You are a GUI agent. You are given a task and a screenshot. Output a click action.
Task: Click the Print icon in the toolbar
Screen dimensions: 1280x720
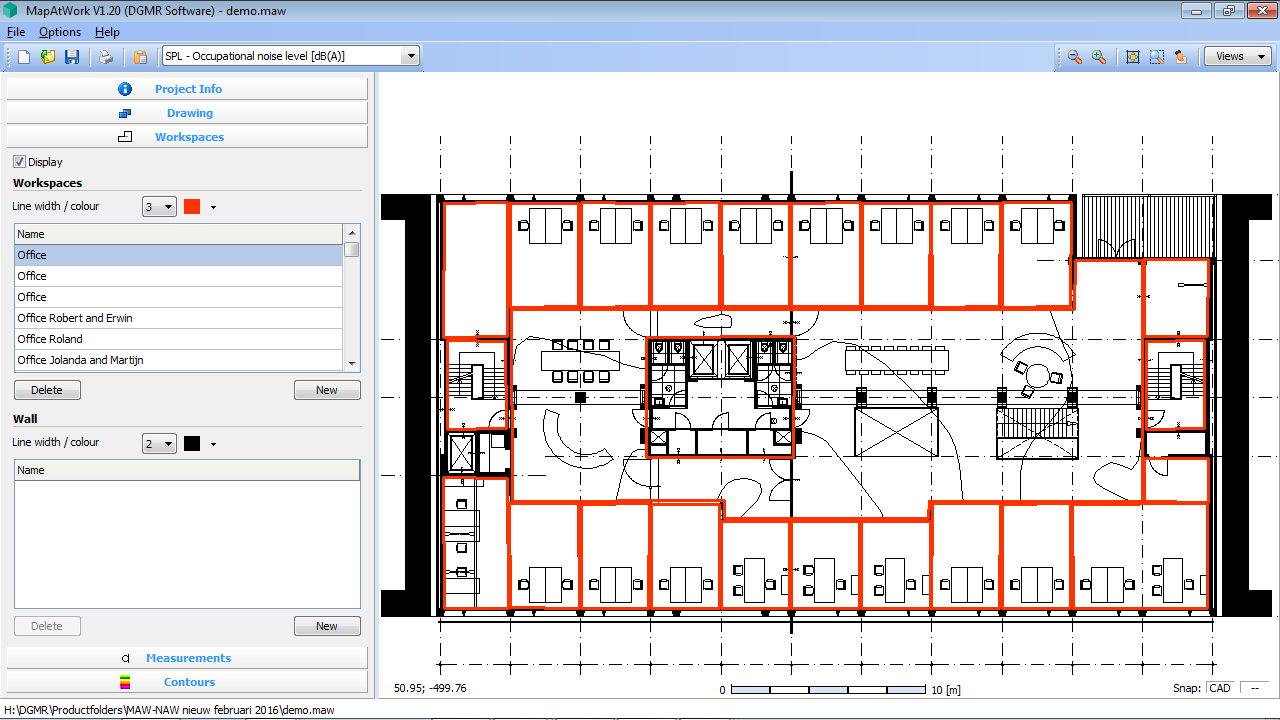pyautogui.click(x=105, y=57)
